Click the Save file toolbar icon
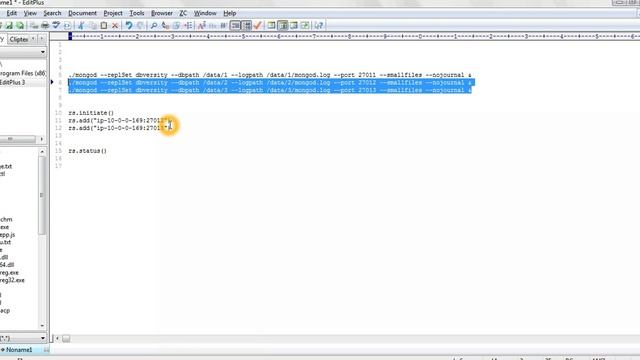Screen dimensions: 640x360 (9, 25)
